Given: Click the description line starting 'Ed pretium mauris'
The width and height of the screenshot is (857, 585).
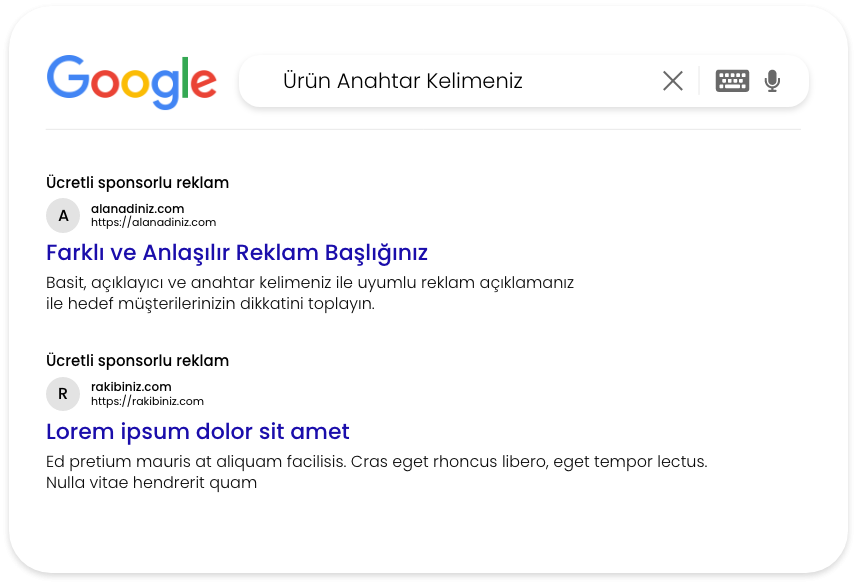Looking at the screenshot, I should point(376,462).
